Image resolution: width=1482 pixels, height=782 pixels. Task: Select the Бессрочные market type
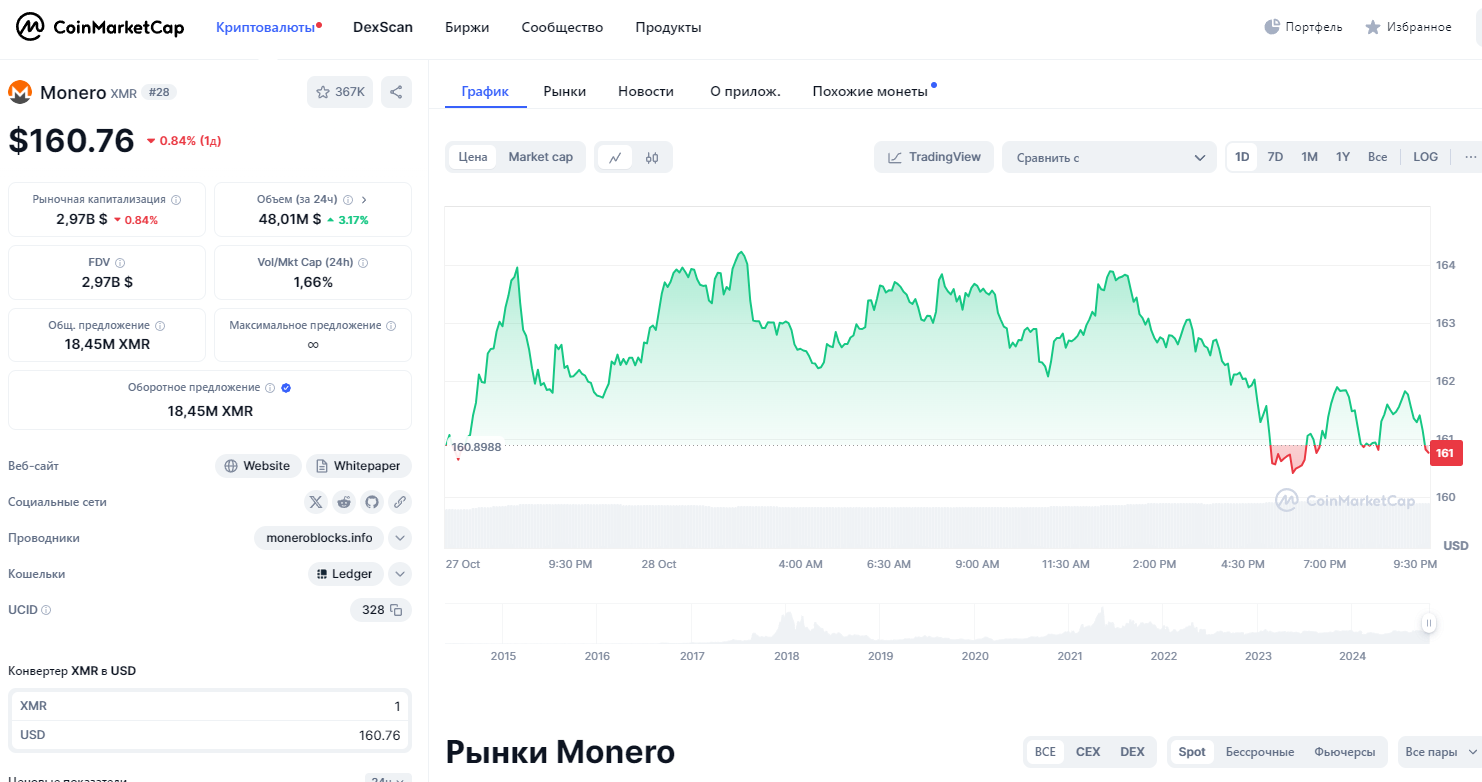[x=1260, y=752]
